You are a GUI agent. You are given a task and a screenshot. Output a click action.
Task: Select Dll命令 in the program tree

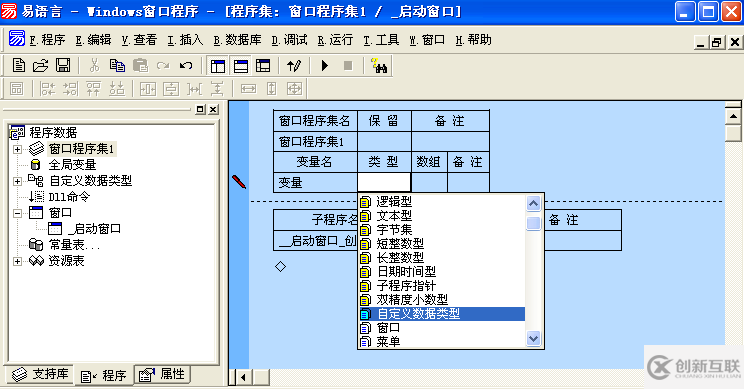69,197
